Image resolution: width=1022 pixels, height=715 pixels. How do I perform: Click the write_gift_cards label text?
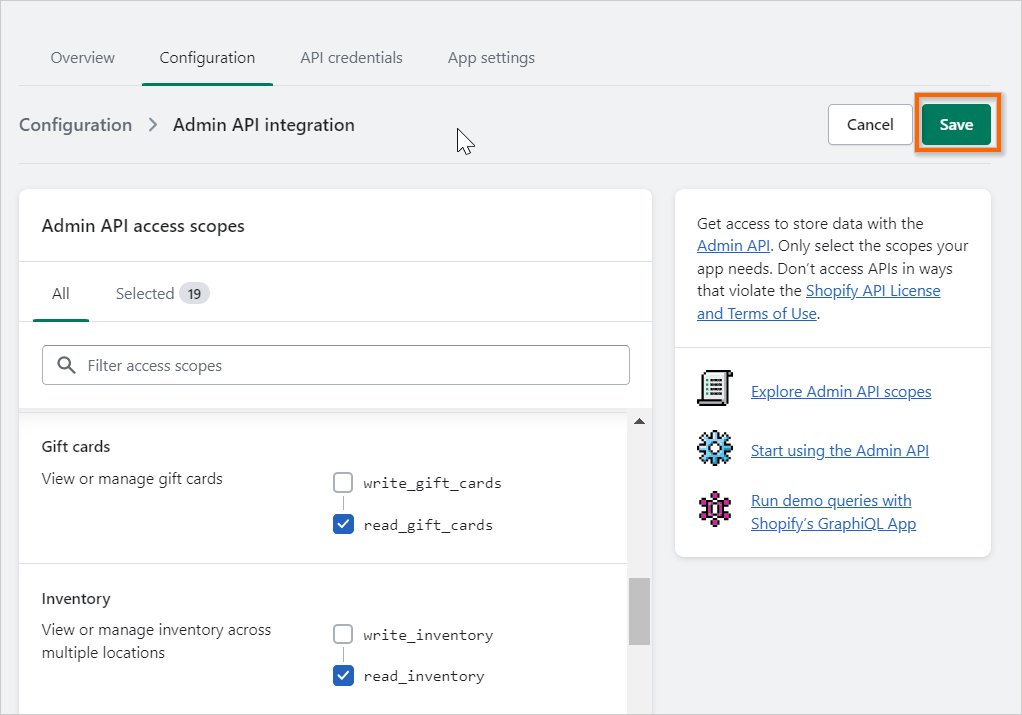[432, 483]
